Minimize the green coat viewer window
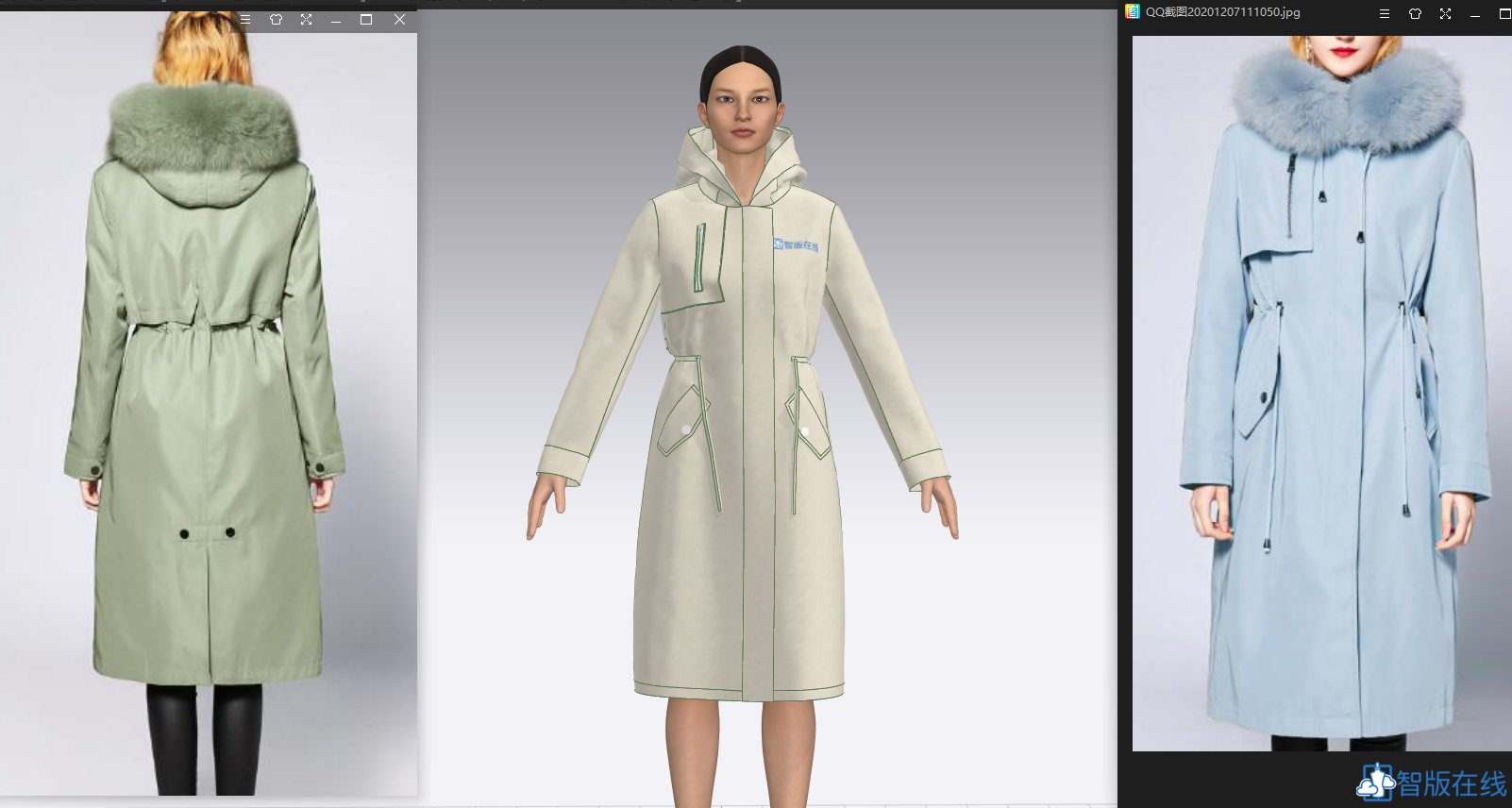 point(336,20)
